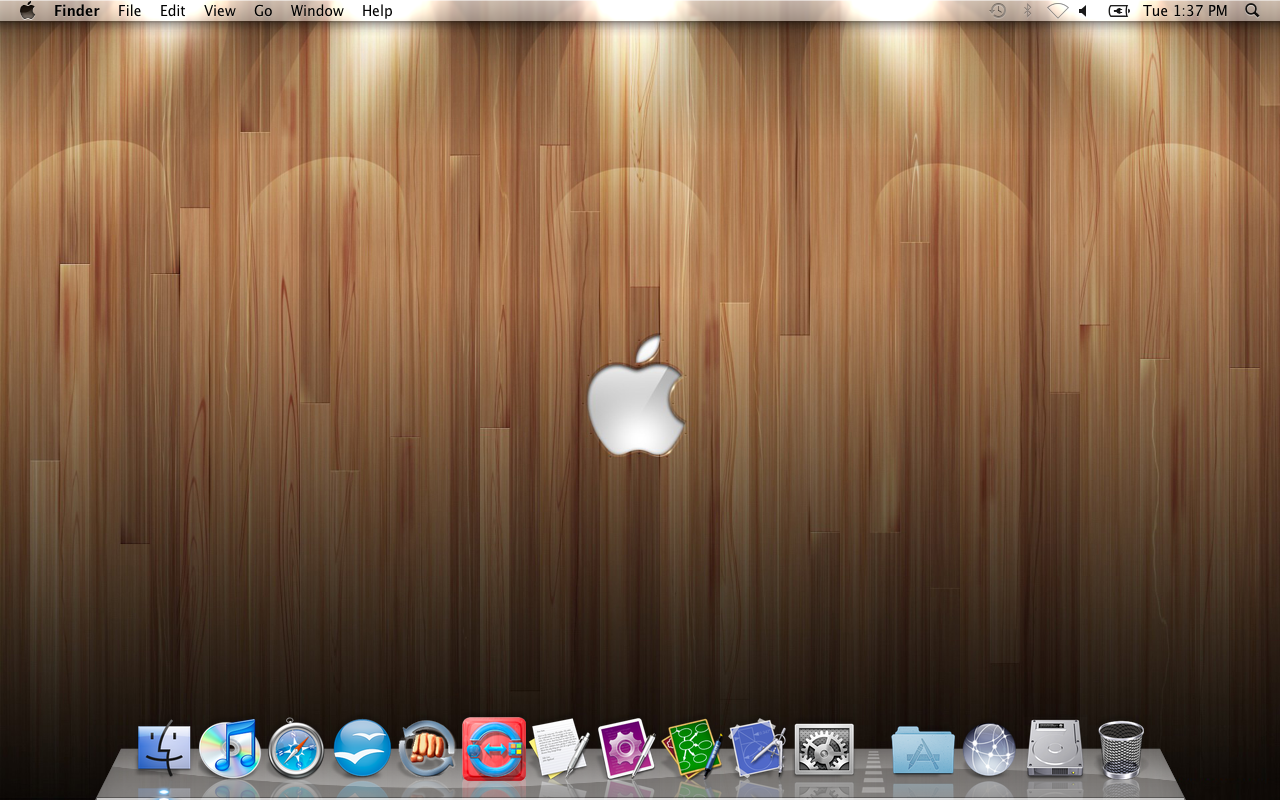This screenshot has width=1280, height=800.
Task: Open the View menu
Action: (220, 11)
